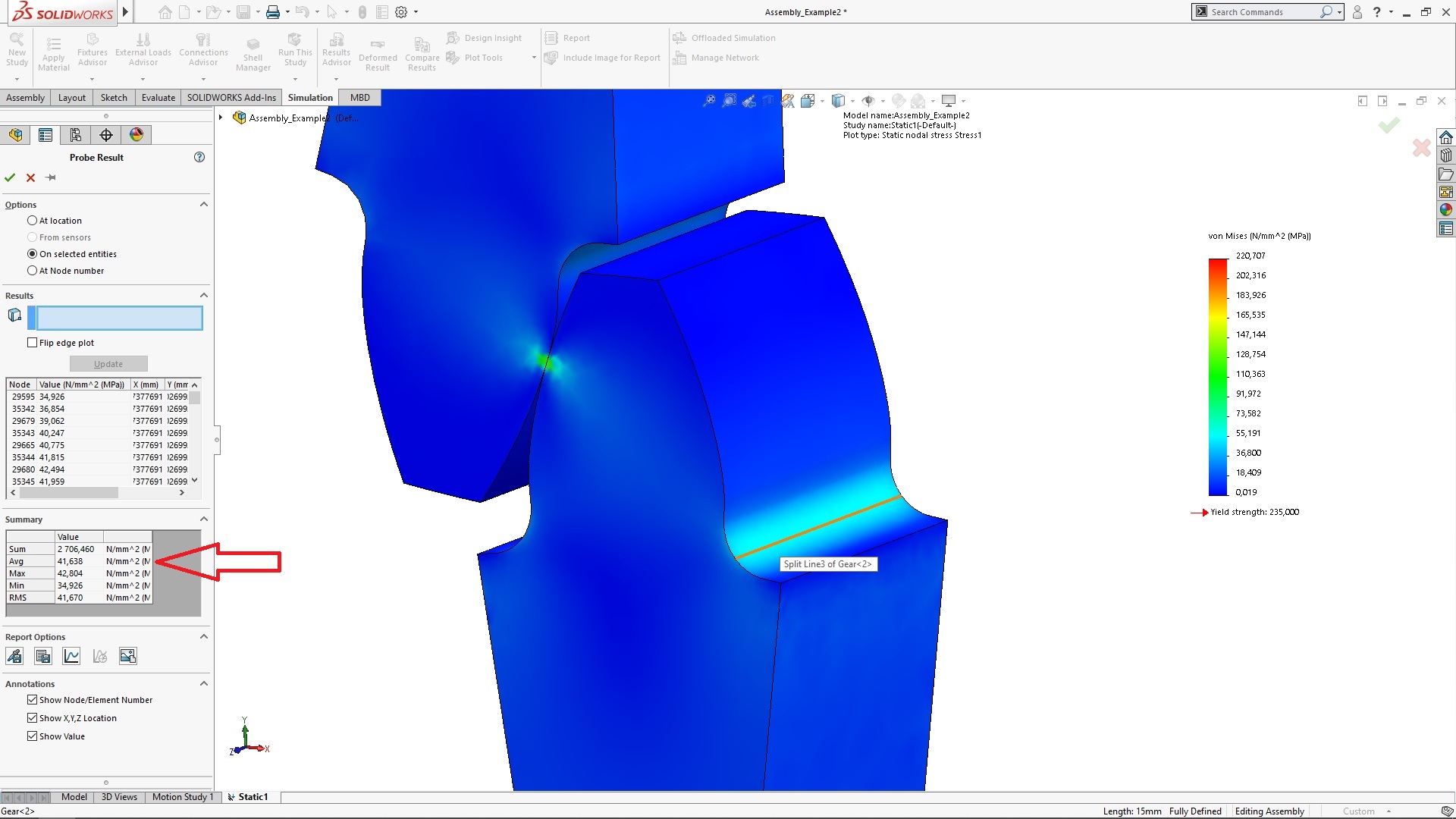1456x819 pixels.
Task: Toggle 'Show Value' annotation checkbox
Action: point(32,736)
